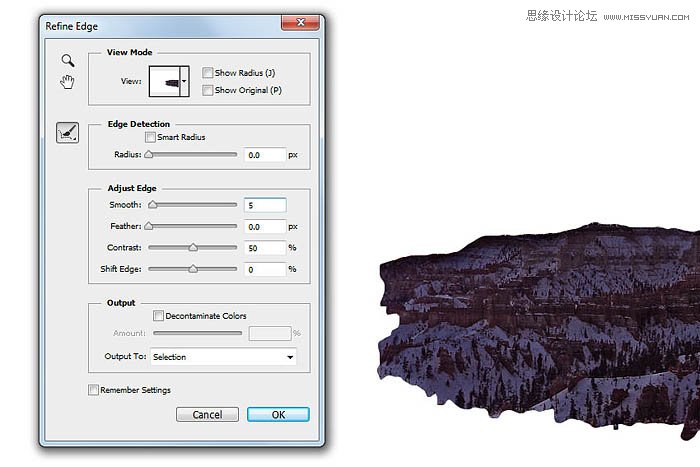Screen dimensions: 700x467
Task: Toggle the Smart Radius checkbox
Action: pyautogui.click(x=150, y=137)
